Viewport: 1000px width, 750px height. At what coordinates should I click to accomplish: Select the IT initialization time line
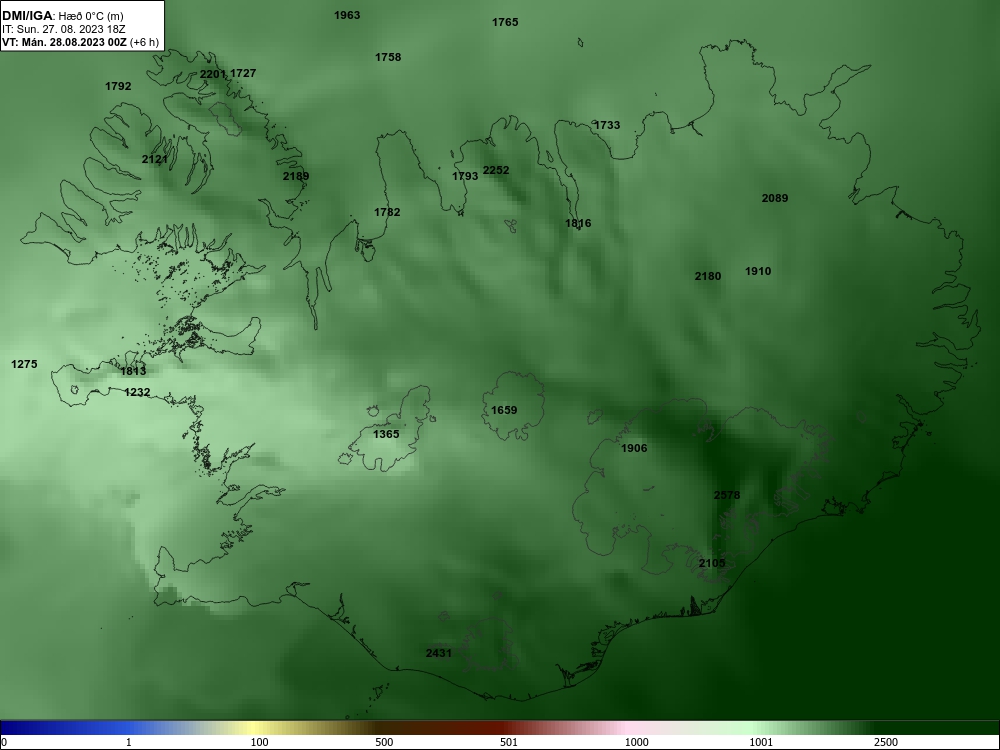click(x=62, y=29)
